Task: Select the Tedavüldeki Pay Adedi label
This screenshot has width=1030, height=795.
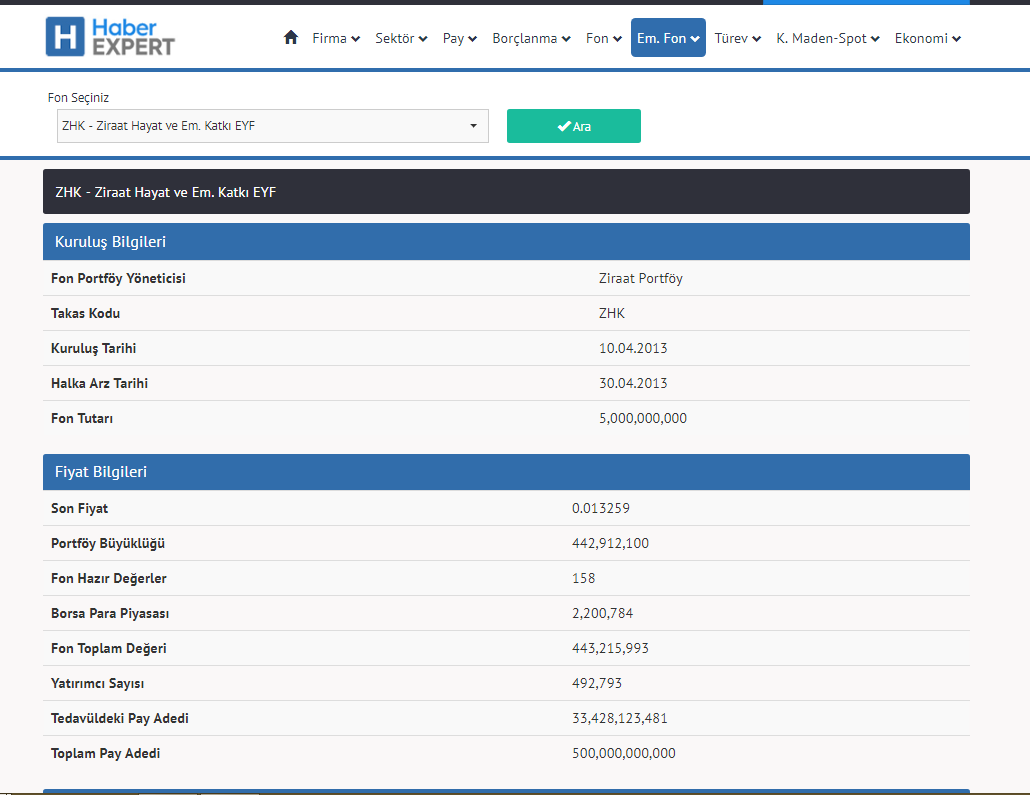Action: coord(120,718)
